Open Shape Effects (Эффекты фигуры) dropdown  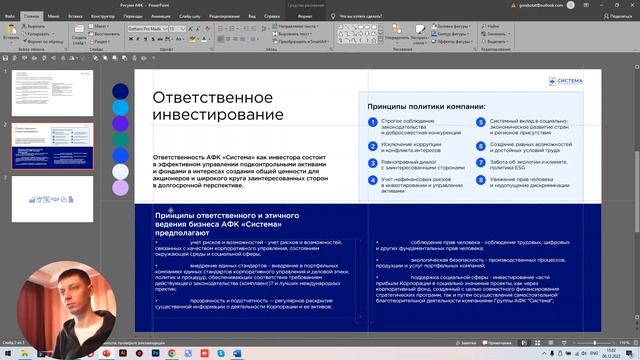point(452,42)
